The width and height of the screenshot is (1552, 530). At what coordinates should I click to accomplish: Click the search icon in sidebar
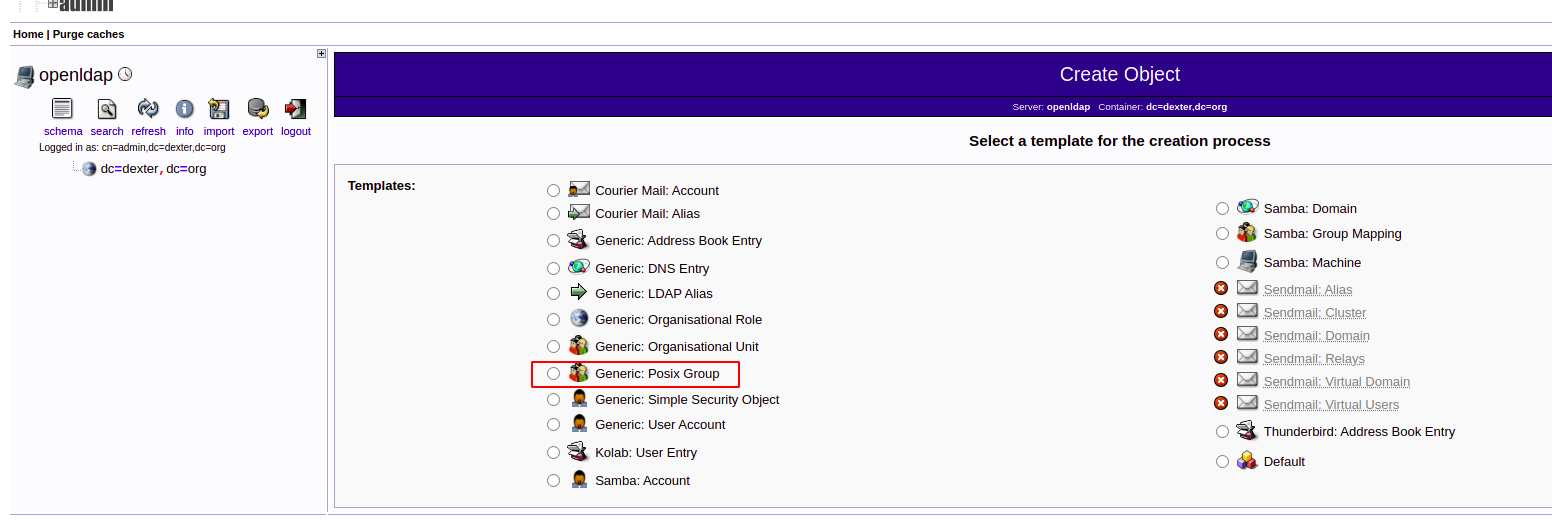[106, 109]
